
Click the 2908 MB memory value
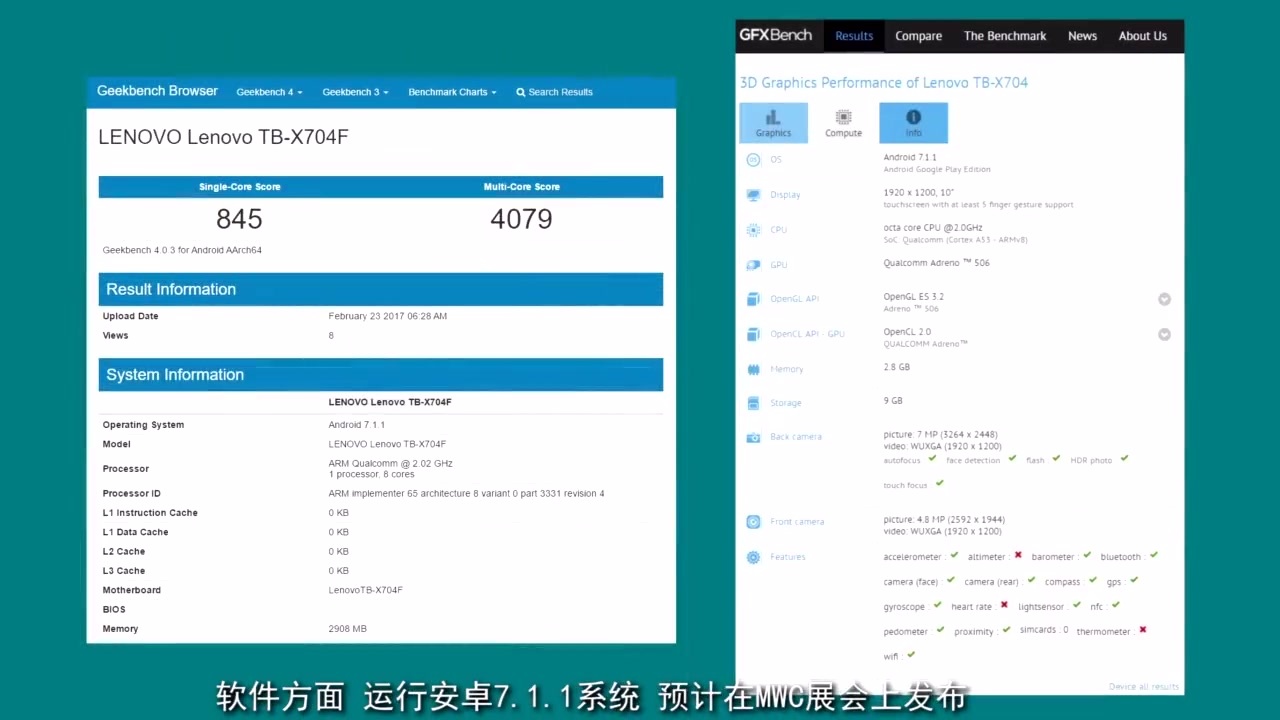[347, 629]
